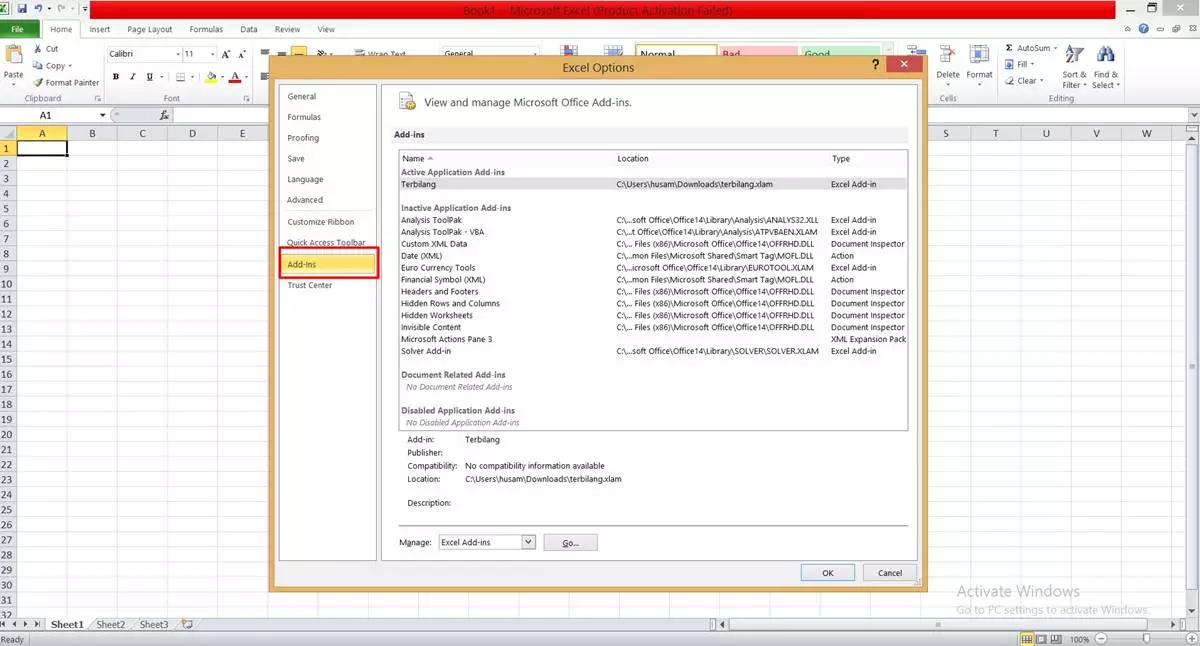Click the Font Color red A swatch
The height and width of the screenshot is (646, 1200).
click(x=235, y=77)
